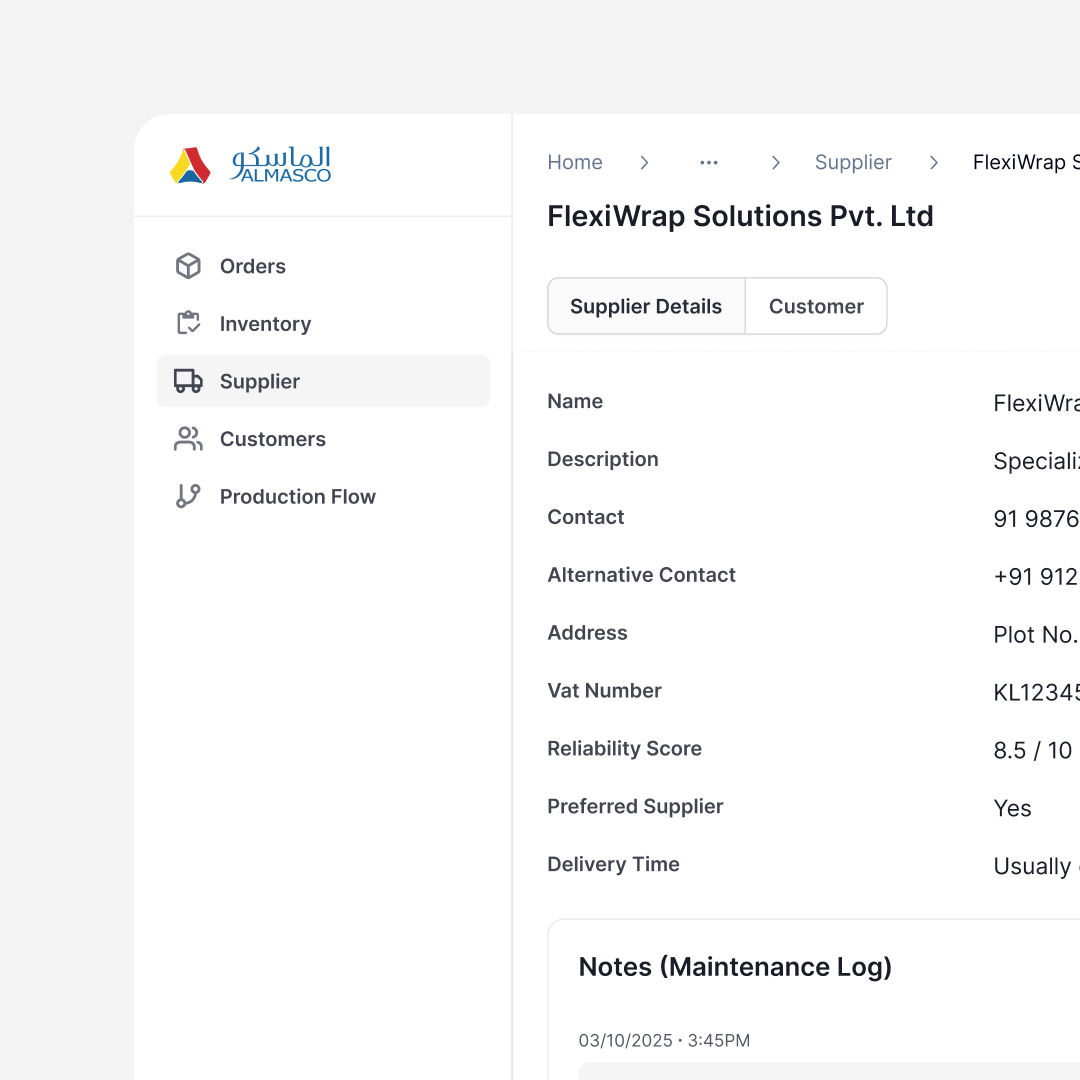Click the Supplier truck icon

188,381
